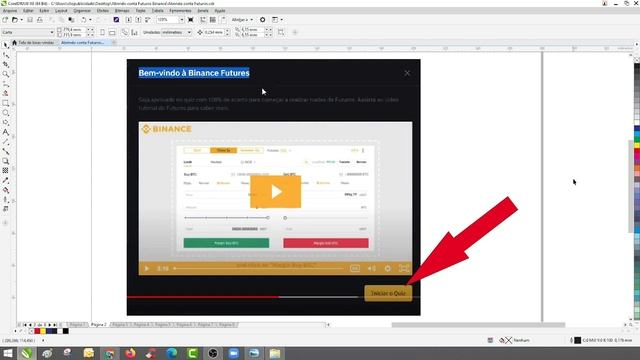Screen dimensions: 640x360
Task: Click the Undo arrow icon
Action: pyautogui.click(x=84, y=20)
